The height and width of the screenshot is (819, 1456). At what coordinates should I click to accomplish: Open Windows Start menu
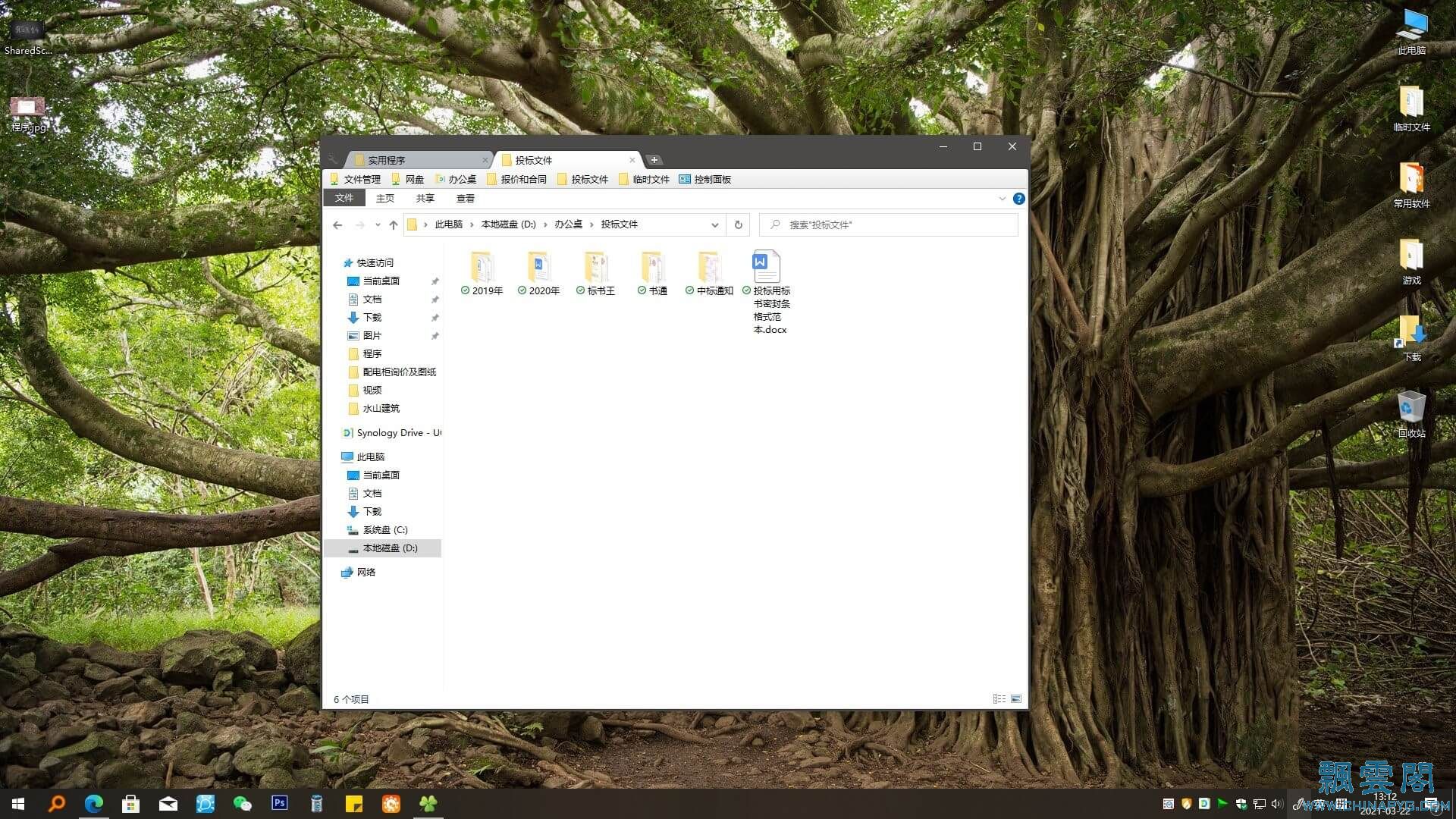18,804
